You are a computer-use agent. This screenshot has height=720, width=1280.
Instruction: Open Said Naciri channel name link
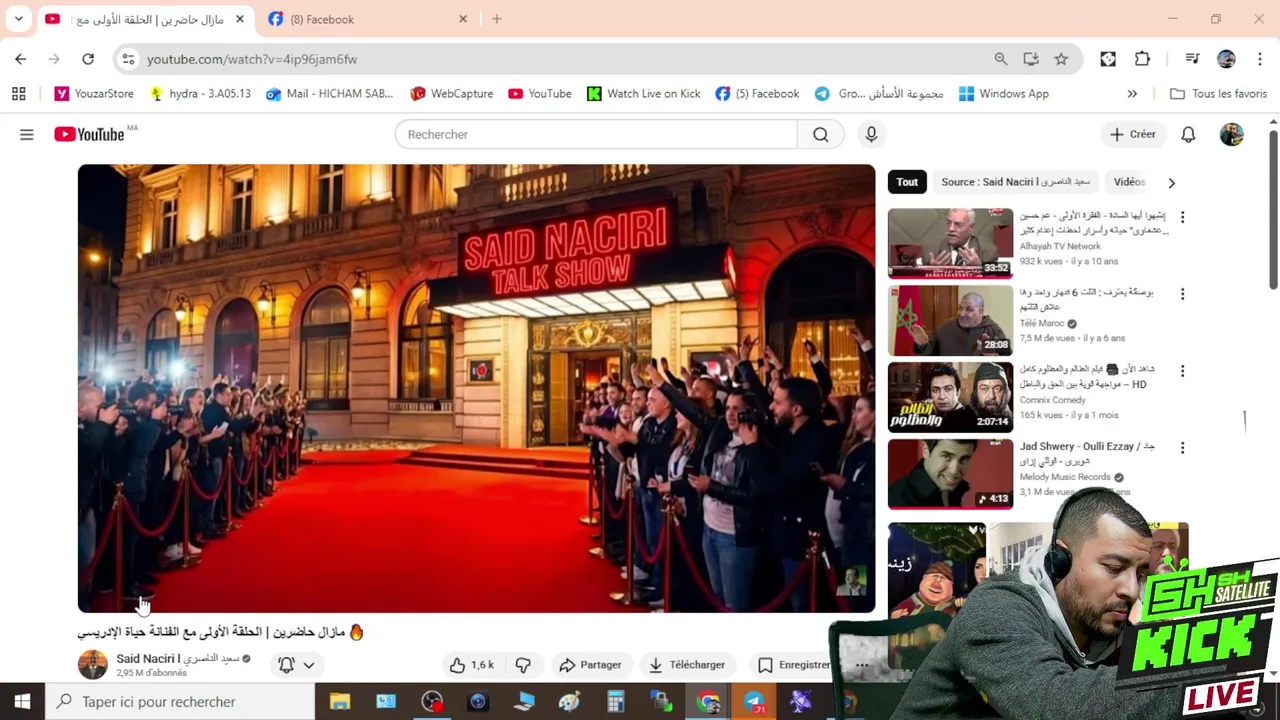click(177, 658)
